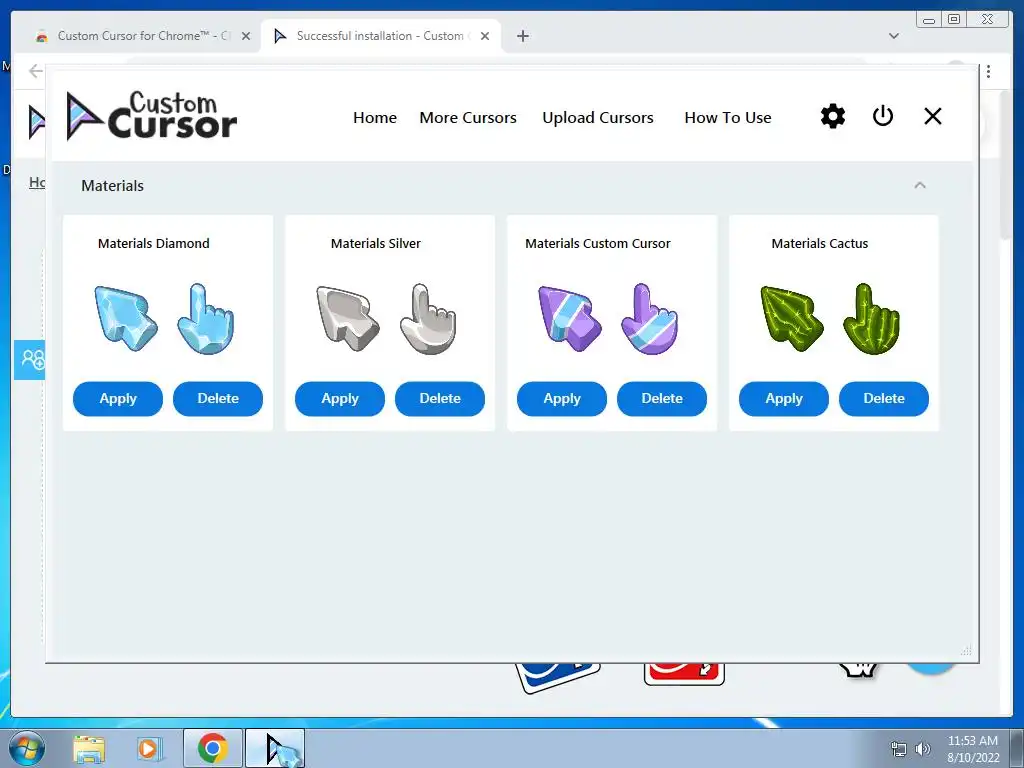Open the Windows Start menu
1024x768 pixels.
point(26,748)
